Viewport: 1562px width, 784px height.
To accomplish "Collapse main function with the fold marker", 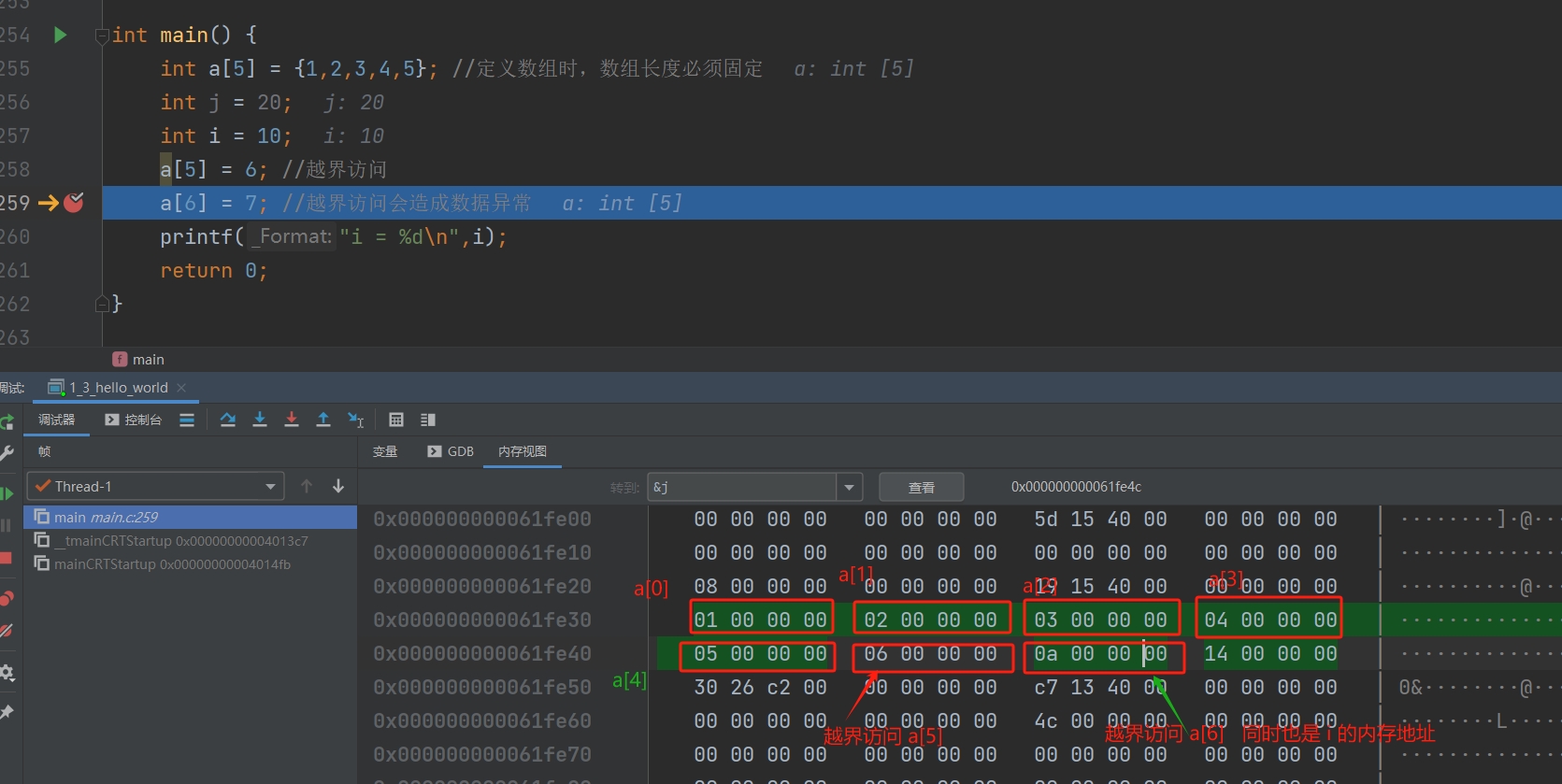I will pos(102,36).
